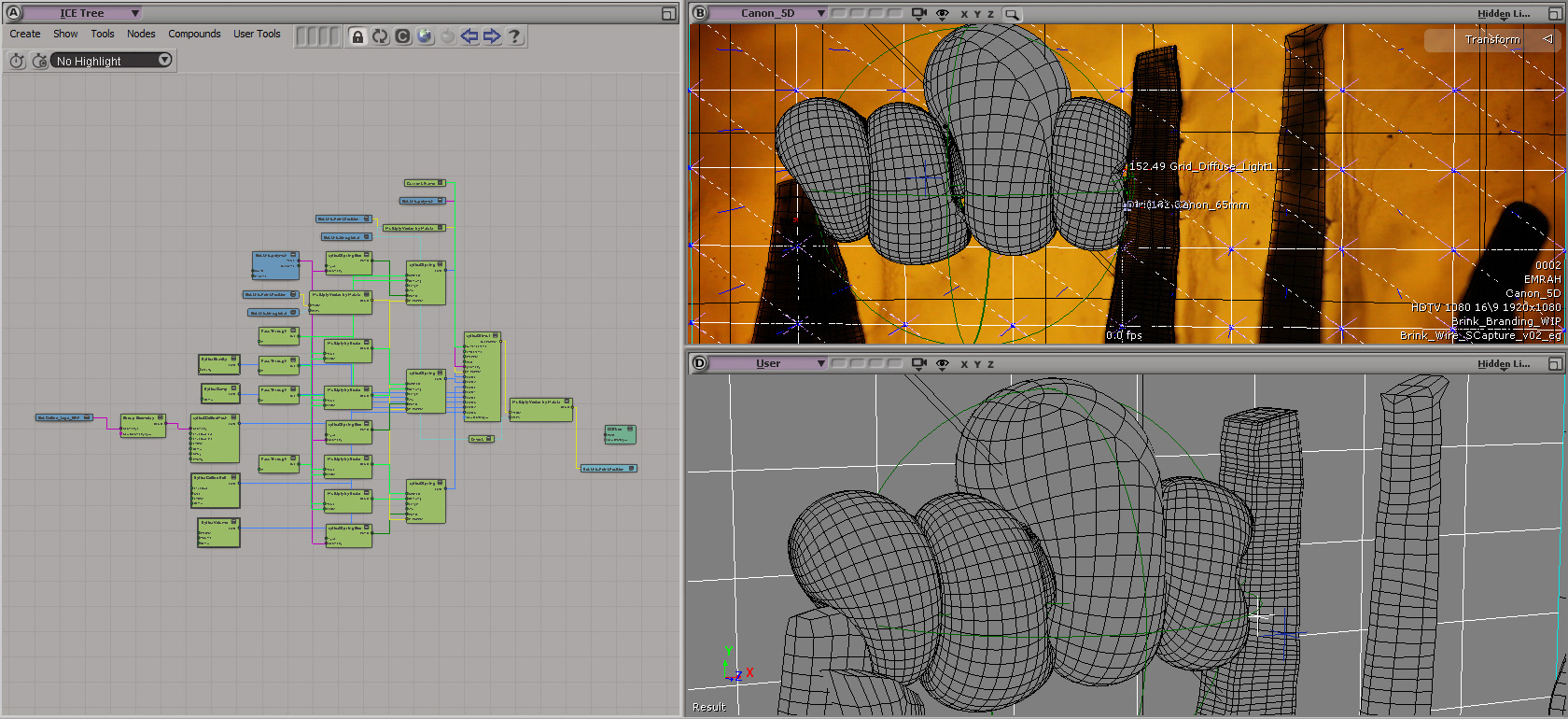Click the Brink_Branding_WIP text
Viewport: 1568px width, 719px height.
tap(1505, 321)
